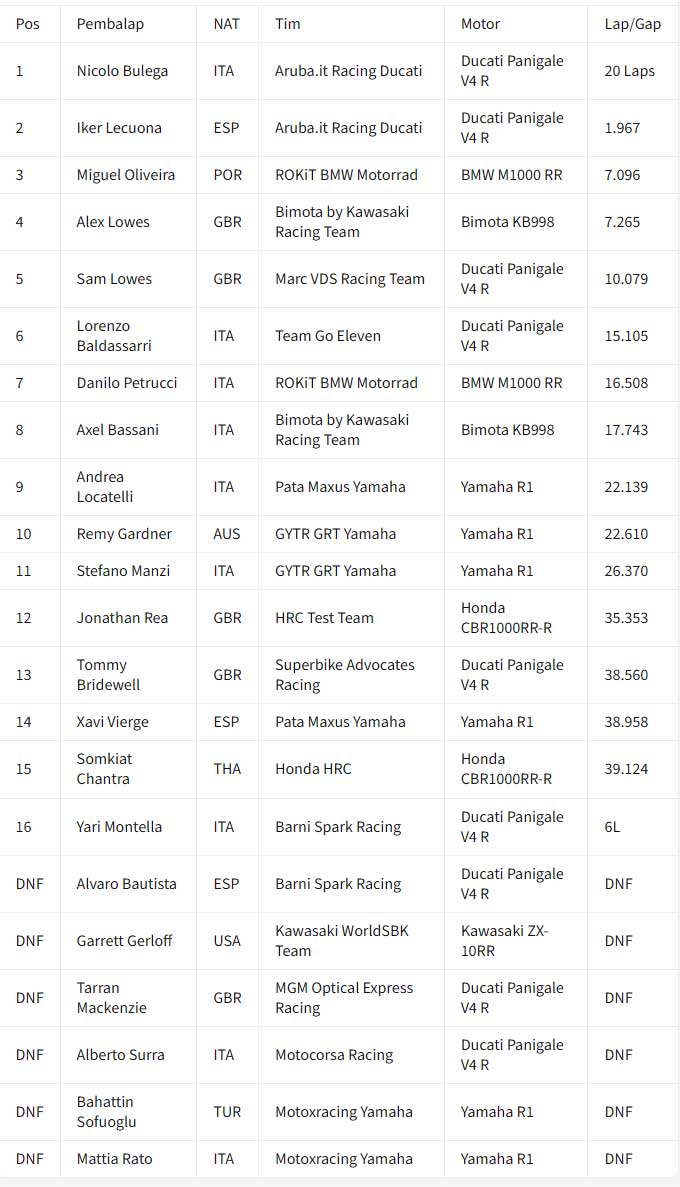Select Kawasaki WorldSBK Team cell
680x1187 pixels.
tap(342, 941)
